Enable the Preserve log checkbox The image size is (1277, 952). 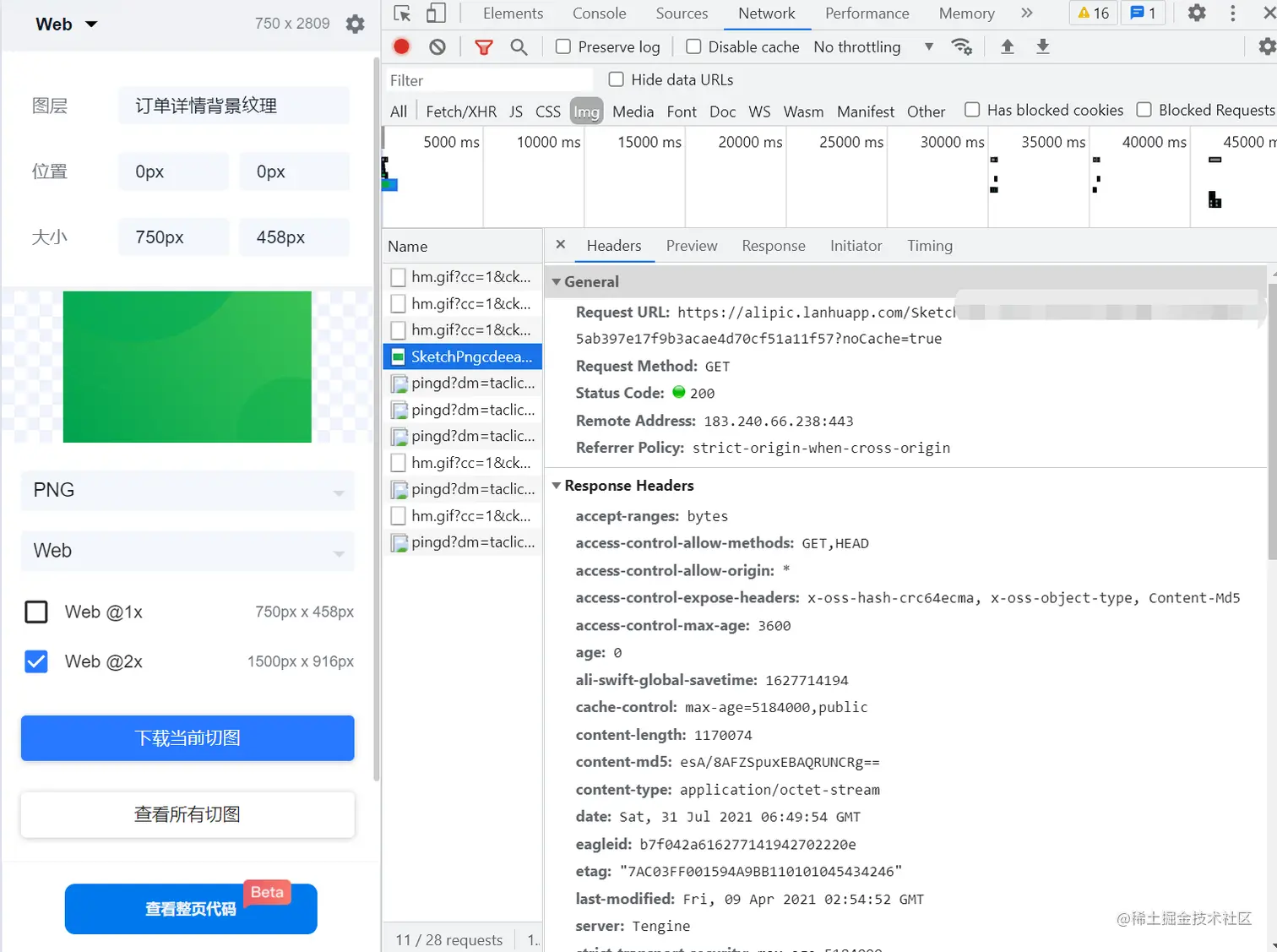click(562, 46)
